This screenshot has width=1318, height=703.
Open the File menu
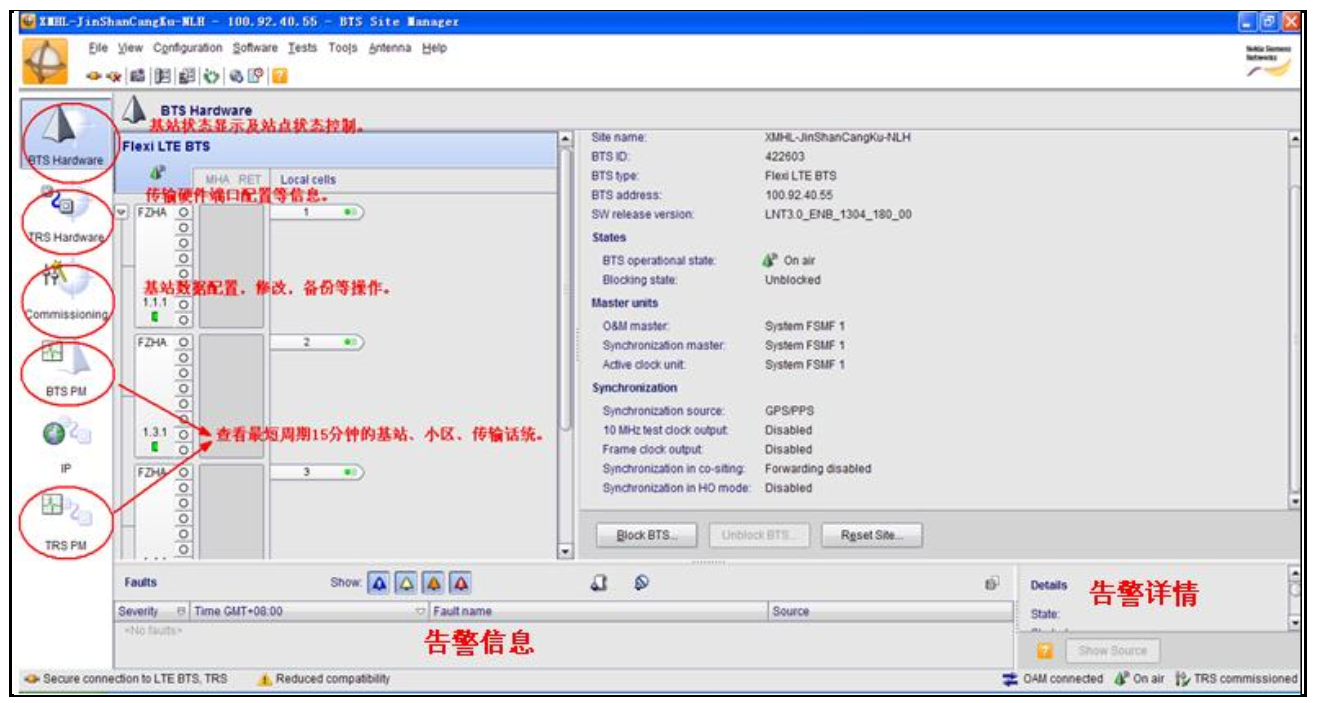pos(98,48)
